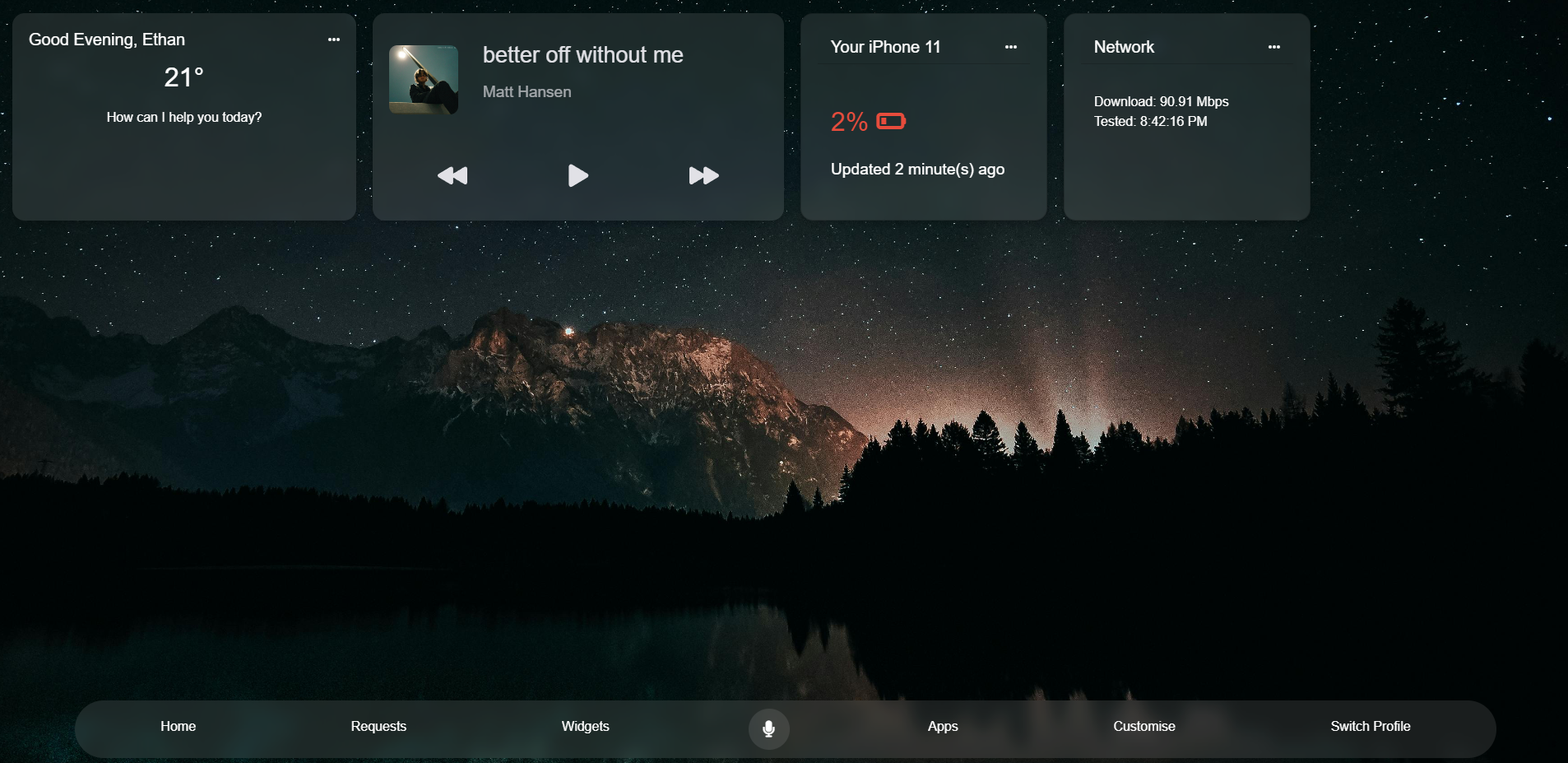This screenshot has width=1568, height=763.
Task: Activate the microphone voice input
Action: (x=768, y=728)
